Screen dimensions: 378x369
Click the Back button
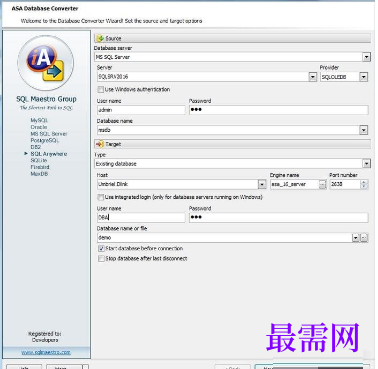point(233,367)
